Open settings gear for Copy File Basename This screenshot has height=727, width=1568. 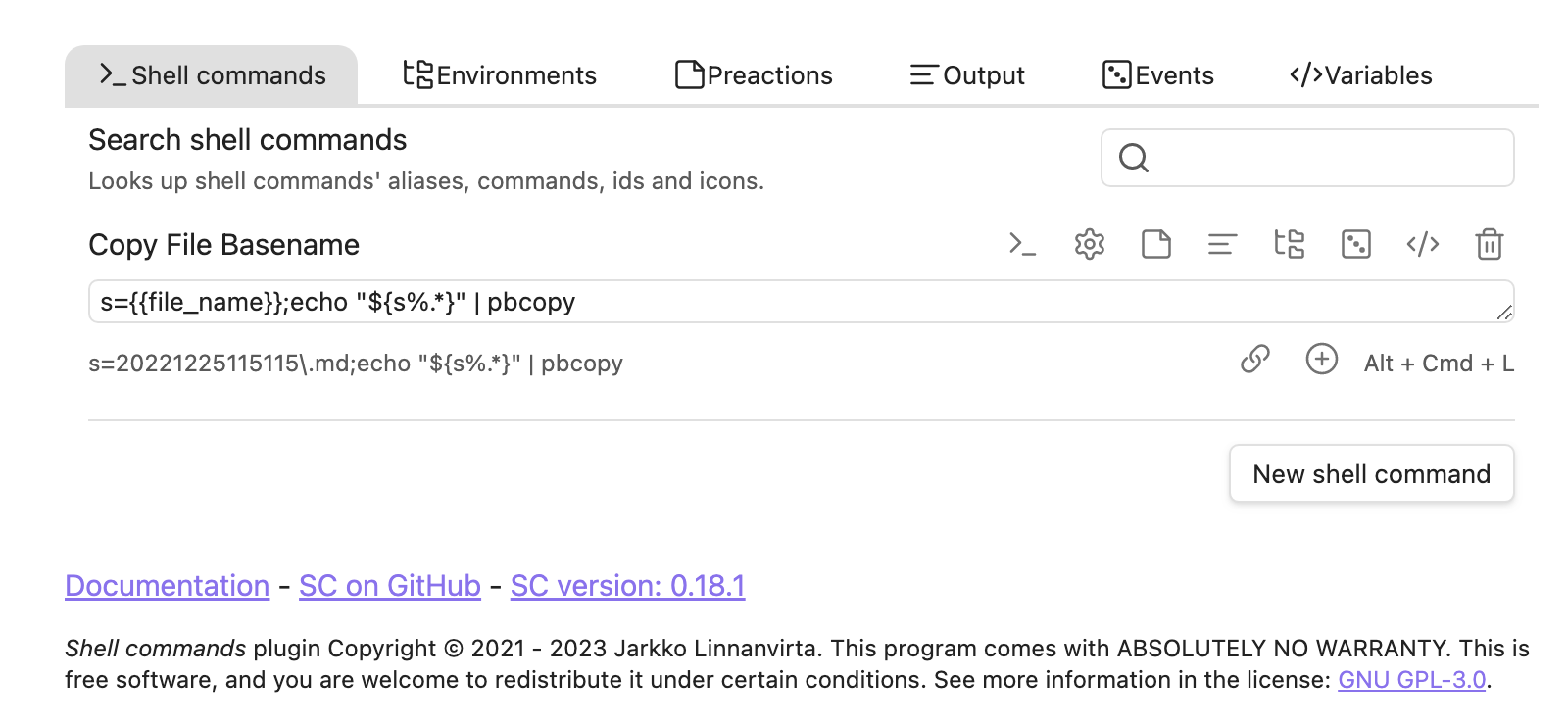(x=1089, y=244)
